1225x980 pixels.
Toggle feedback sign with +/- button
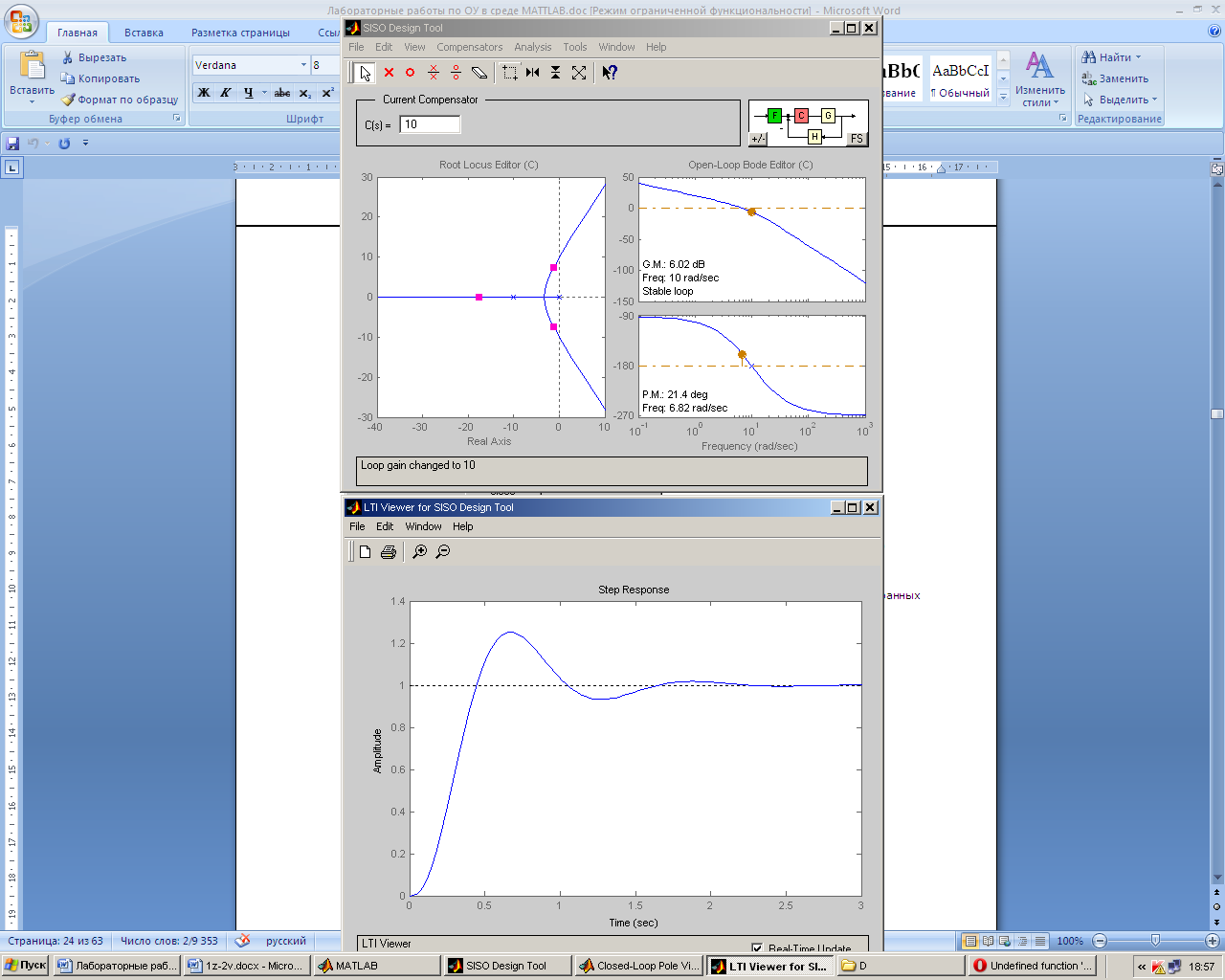(758, 138)
